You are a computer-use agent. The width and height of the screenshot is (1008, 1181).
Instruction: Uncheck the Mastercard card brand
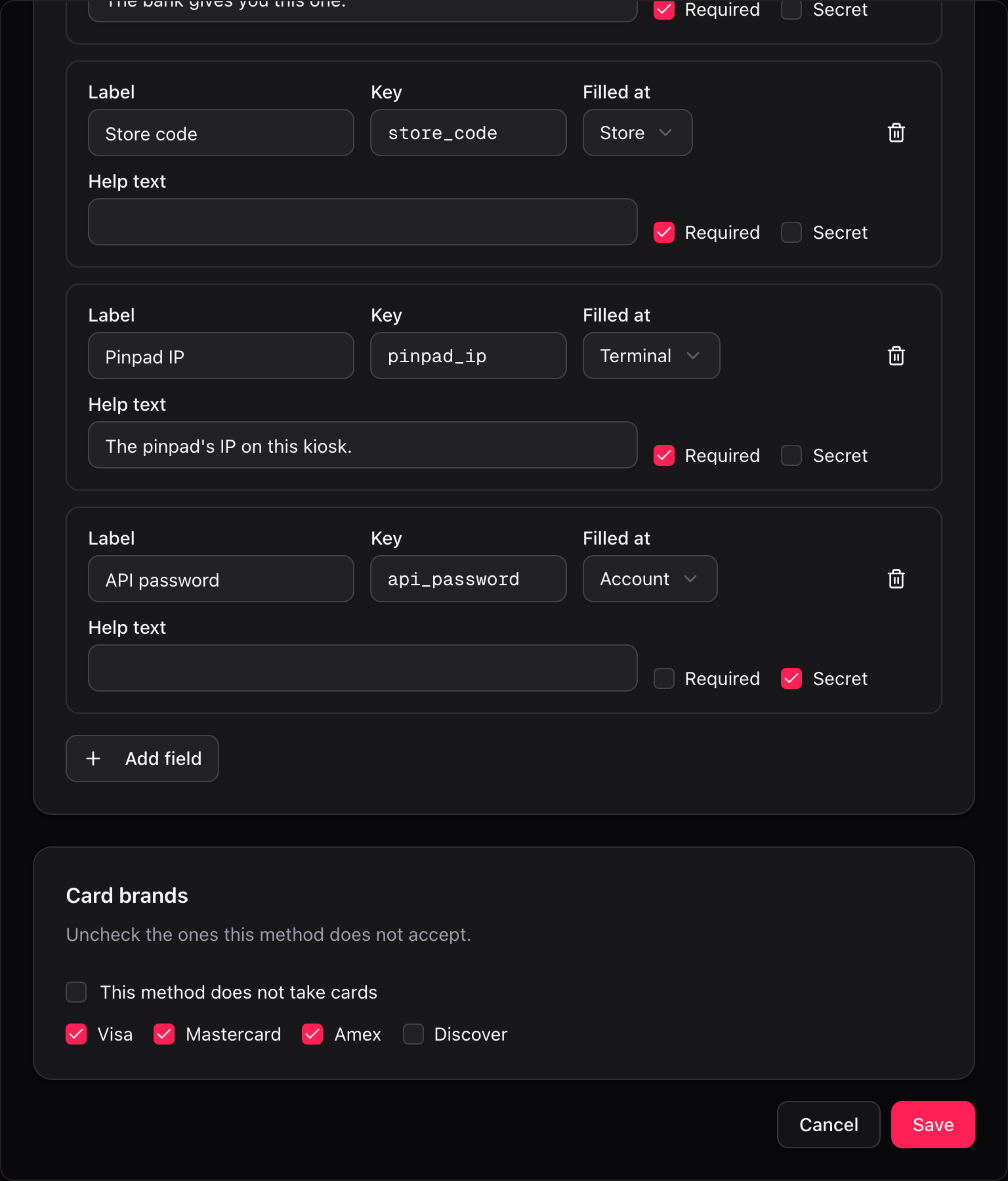[x=164, y=1034]
